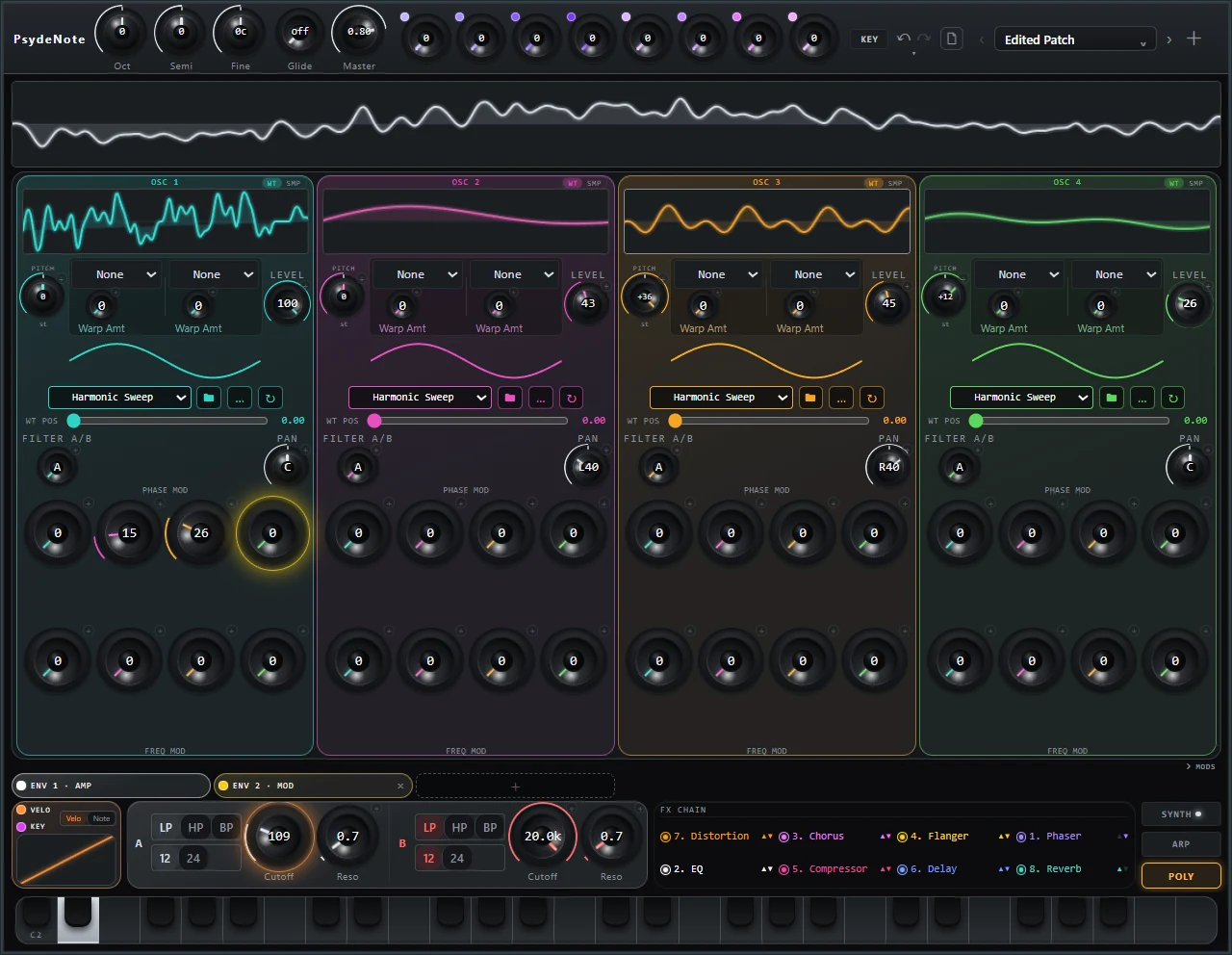Click the KEY button in the top bar
This screenshot has width=1232, height=955.
(869, 39)
